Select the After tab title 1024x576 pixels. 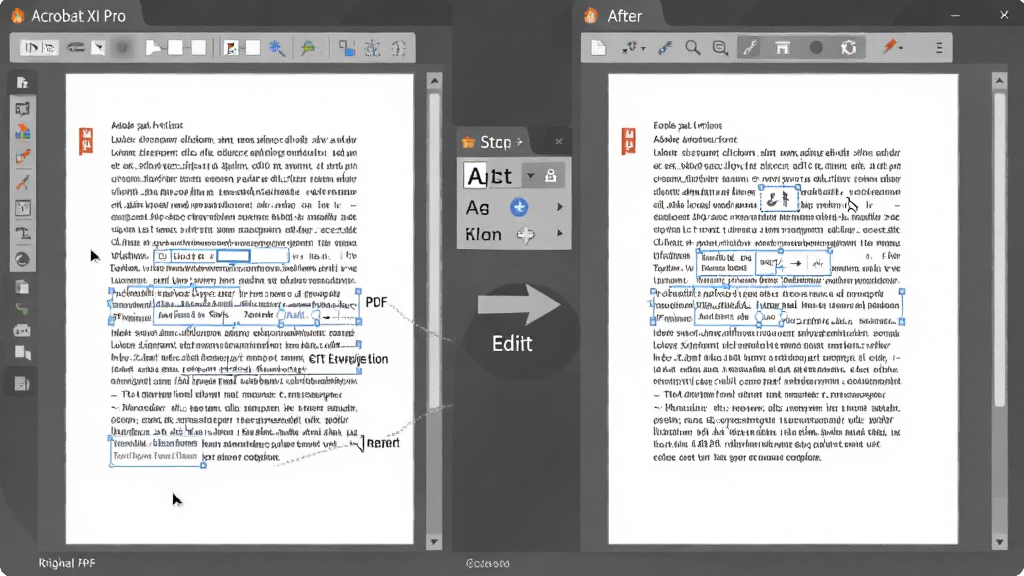624,16
